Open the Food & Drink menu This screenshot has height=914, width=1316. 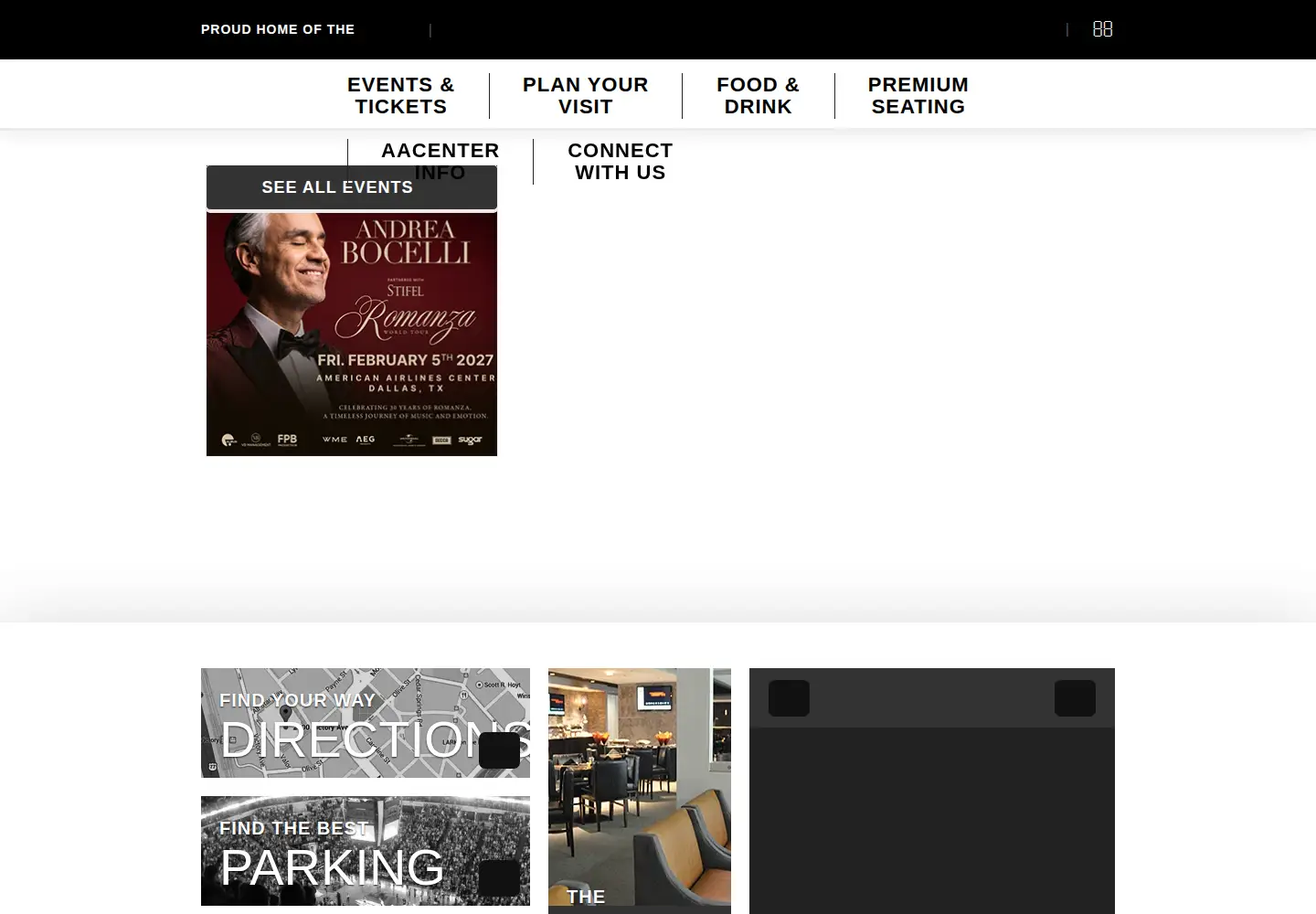point(758,96)
